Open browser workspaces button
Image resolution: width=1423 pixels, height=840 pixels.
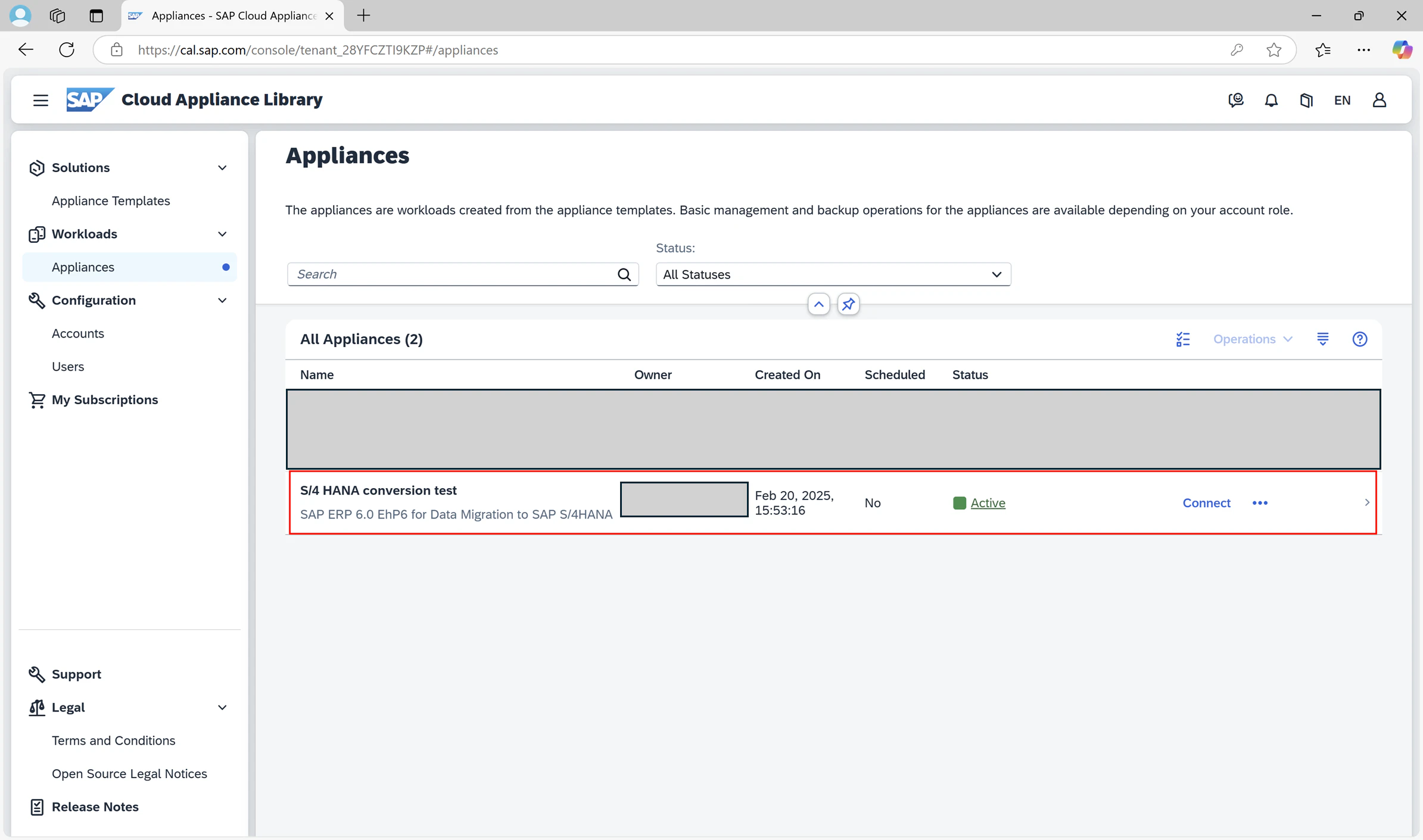pos(57,15)
